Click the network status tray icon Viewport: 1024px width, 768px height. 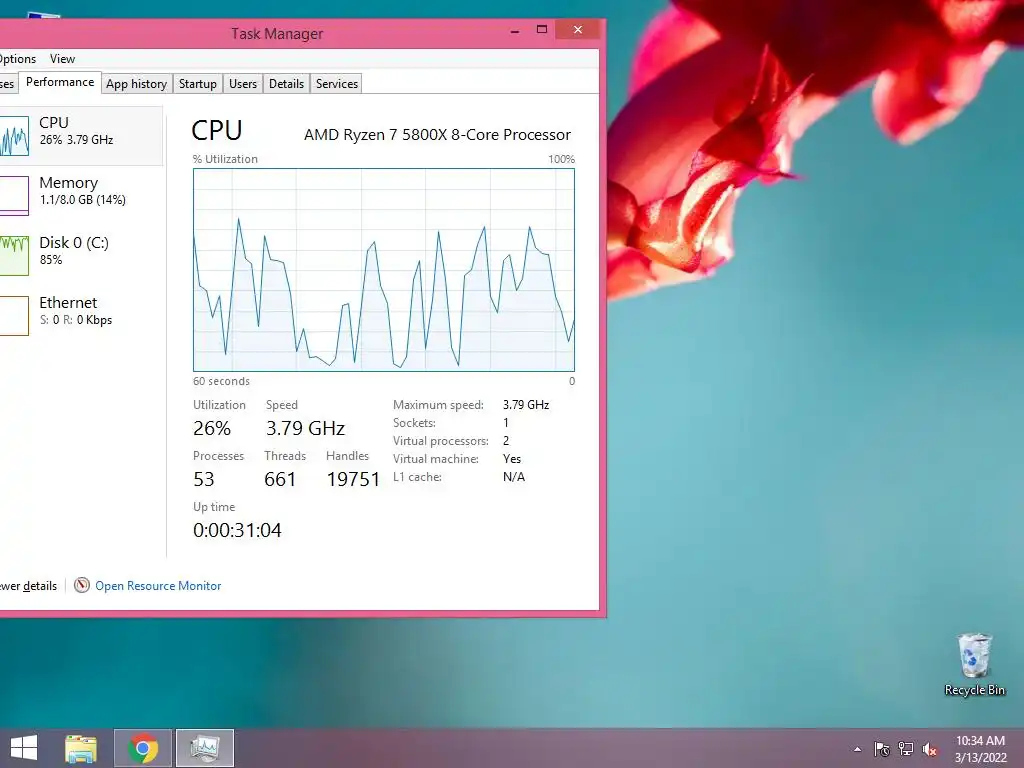906,749
